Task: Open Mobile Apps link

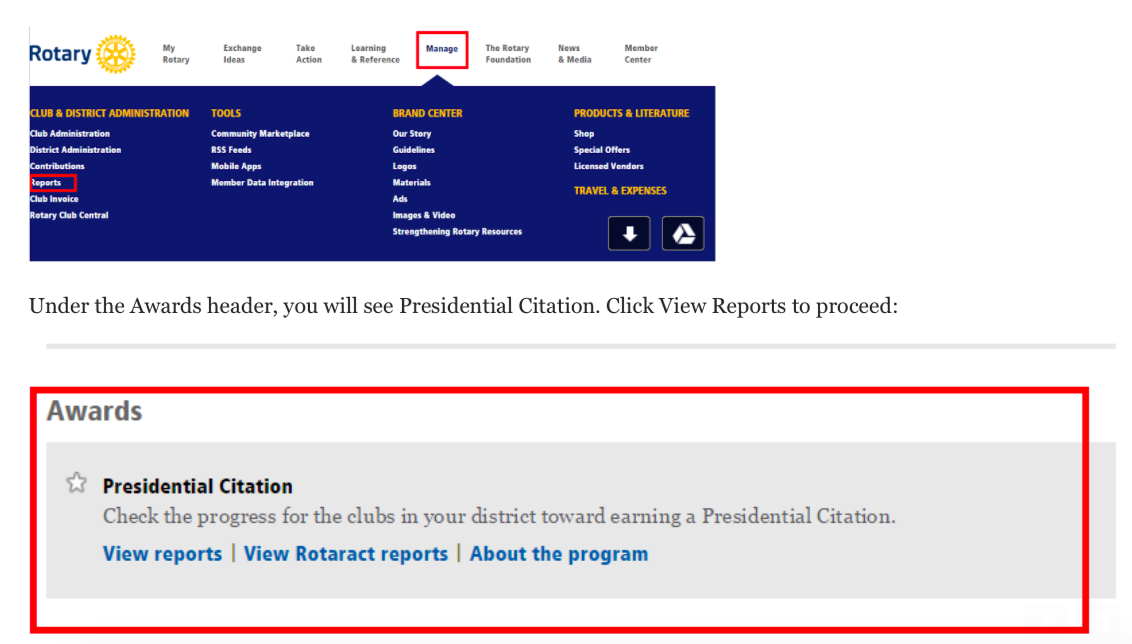Action: pos(236,166)
